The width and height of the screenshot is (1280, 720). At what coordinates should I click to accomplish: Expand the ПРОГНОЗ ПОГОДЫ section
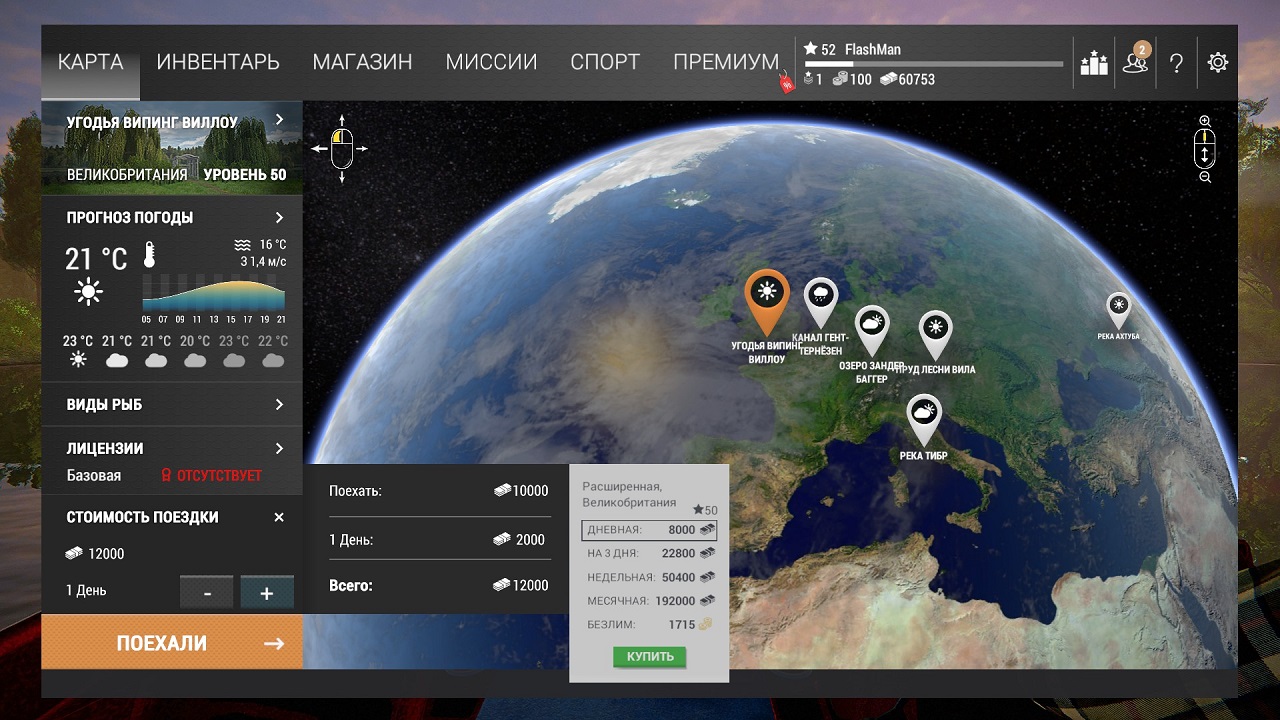279,217
